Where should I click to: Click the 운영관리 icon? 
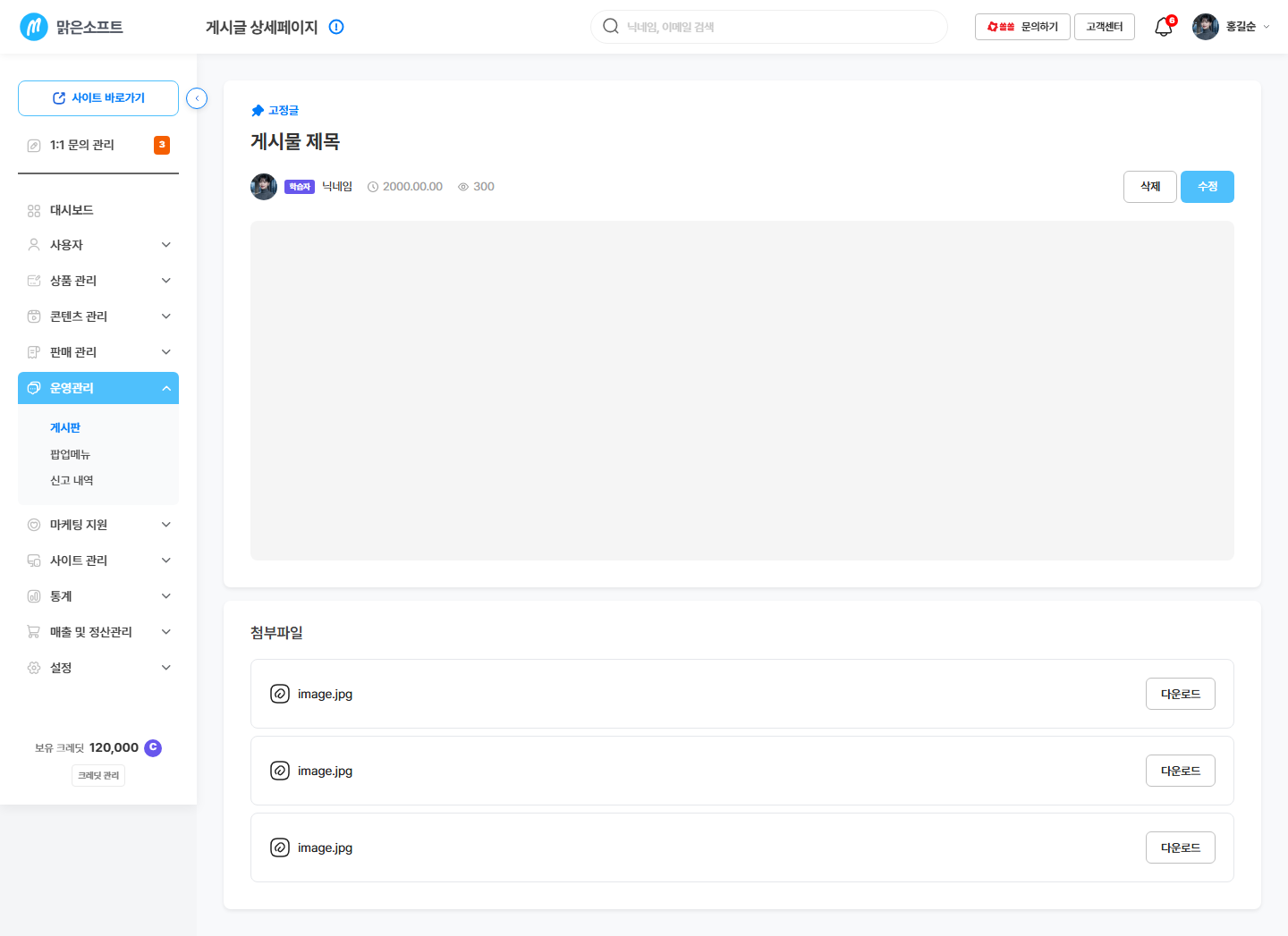coord(34,388)
